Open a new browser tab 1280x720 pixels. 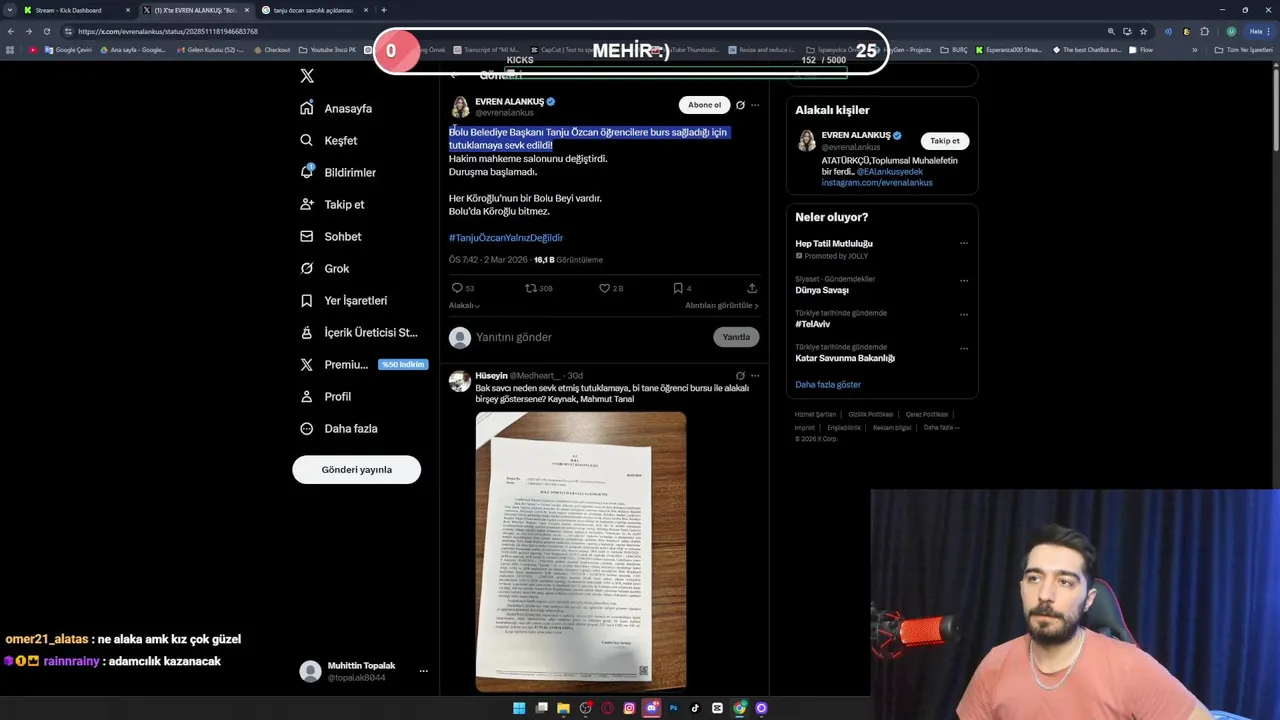click(x=384, y=10)
